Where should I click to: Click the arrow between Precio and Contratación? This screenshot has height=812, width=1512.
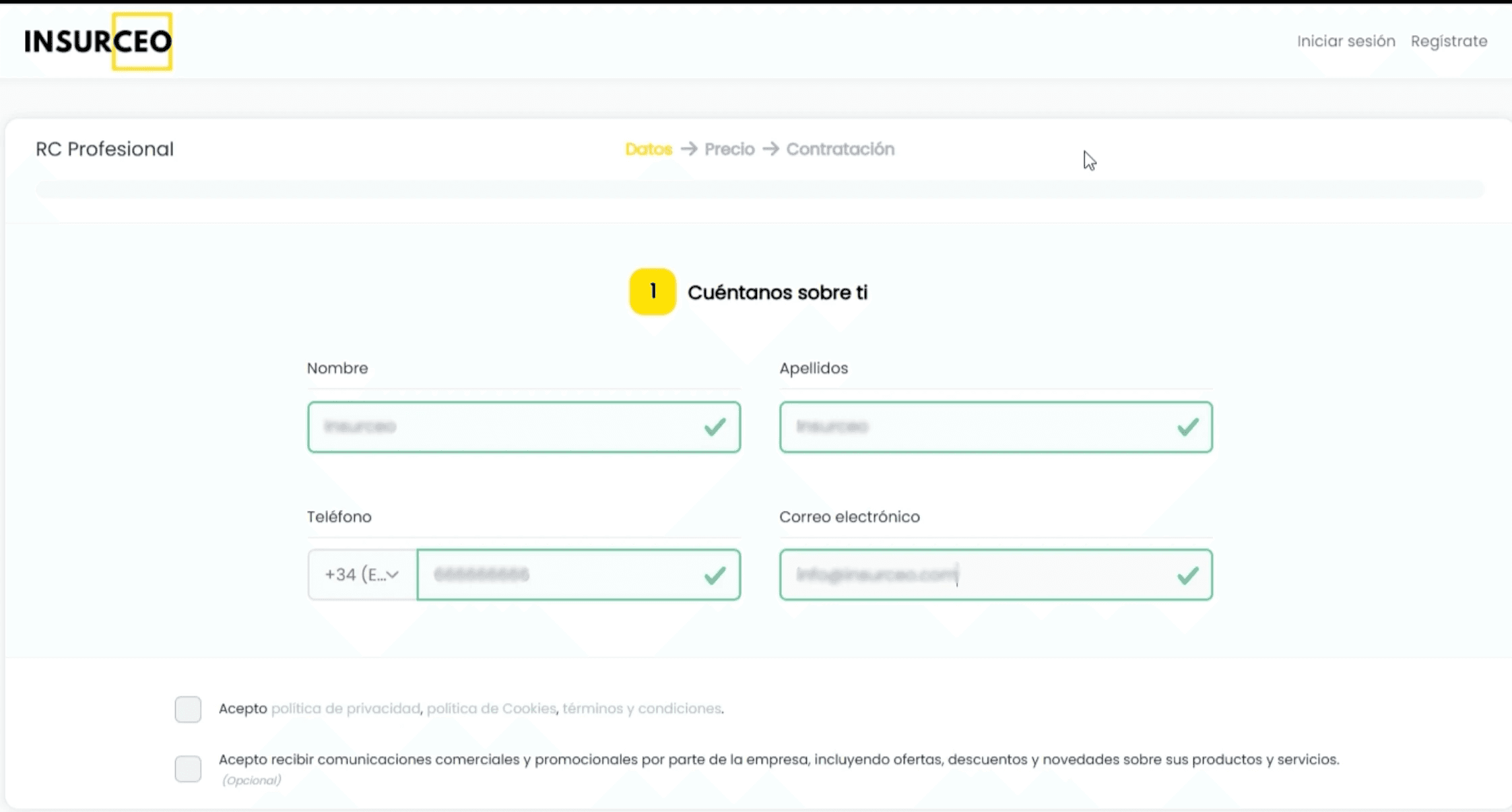[x=770, y=149]
